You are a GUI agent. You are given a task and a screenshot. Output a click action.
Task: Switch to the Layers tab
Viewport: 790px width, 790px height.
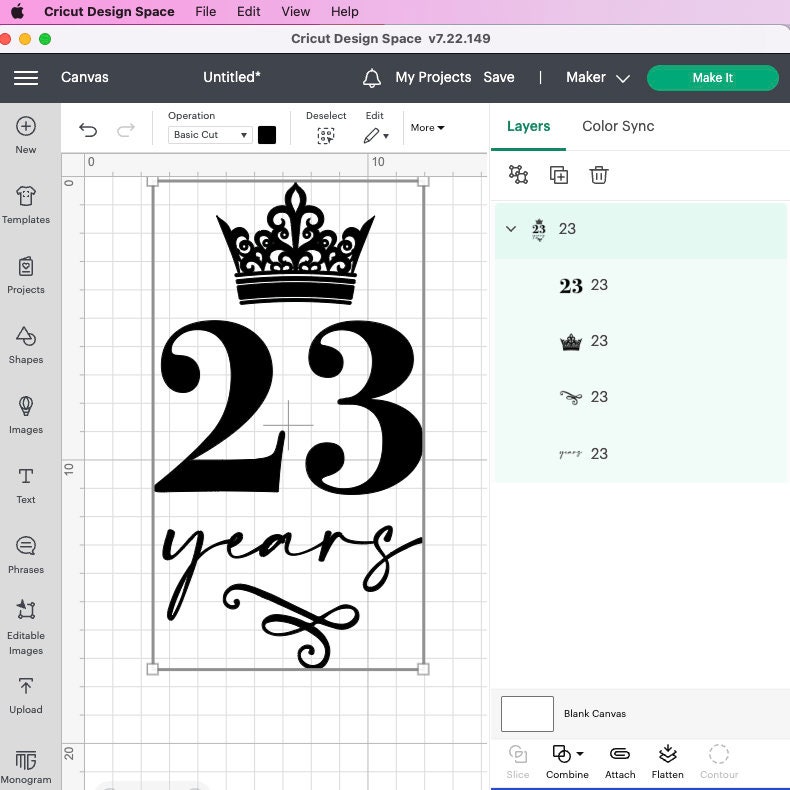click(x=529, y=126)
